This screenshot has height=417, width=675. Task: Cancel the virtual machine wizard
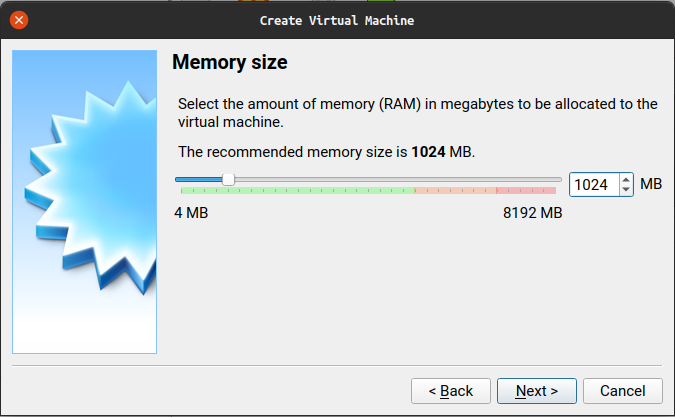pos(622,391)
